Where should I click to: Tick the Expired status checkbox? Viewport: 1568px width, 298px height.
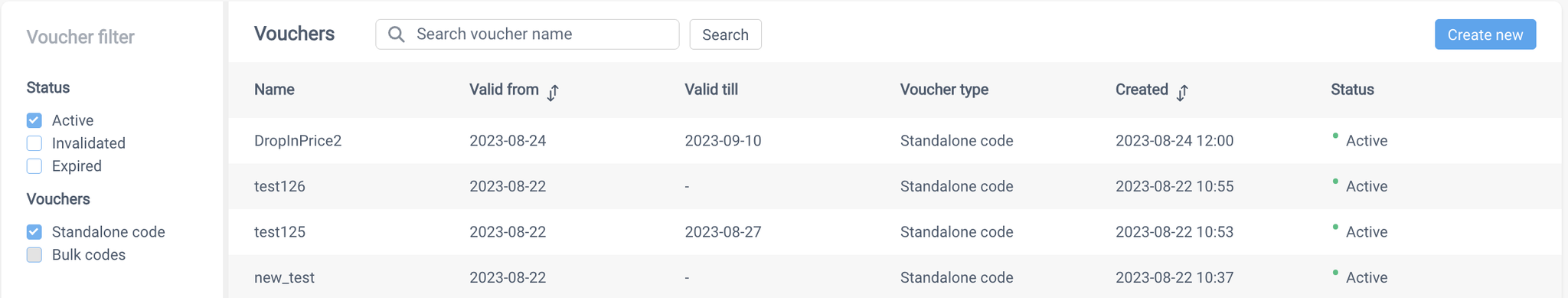pyautogui.click(x=34, y=166)
